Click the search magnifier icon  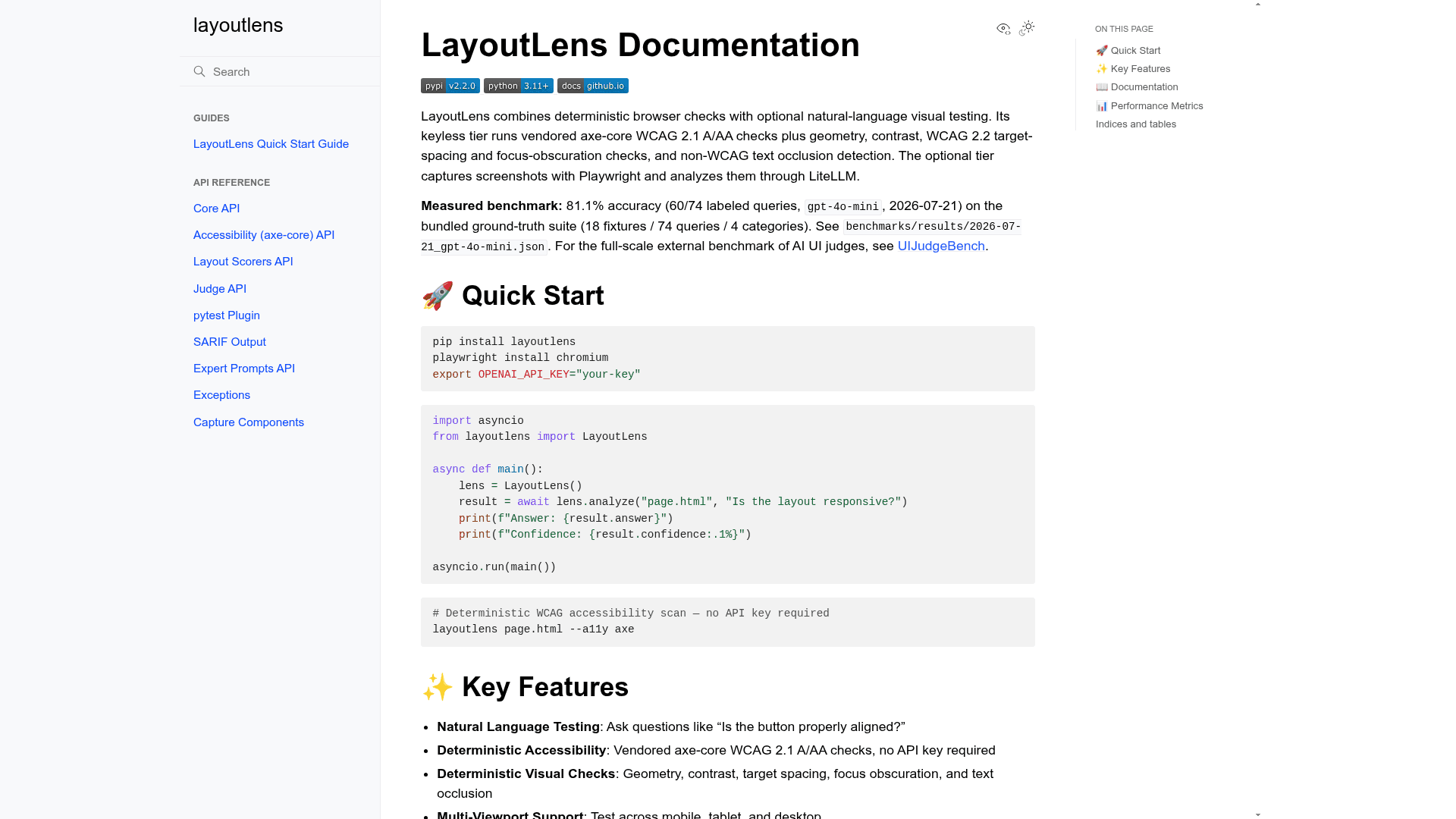pos(199,71)
